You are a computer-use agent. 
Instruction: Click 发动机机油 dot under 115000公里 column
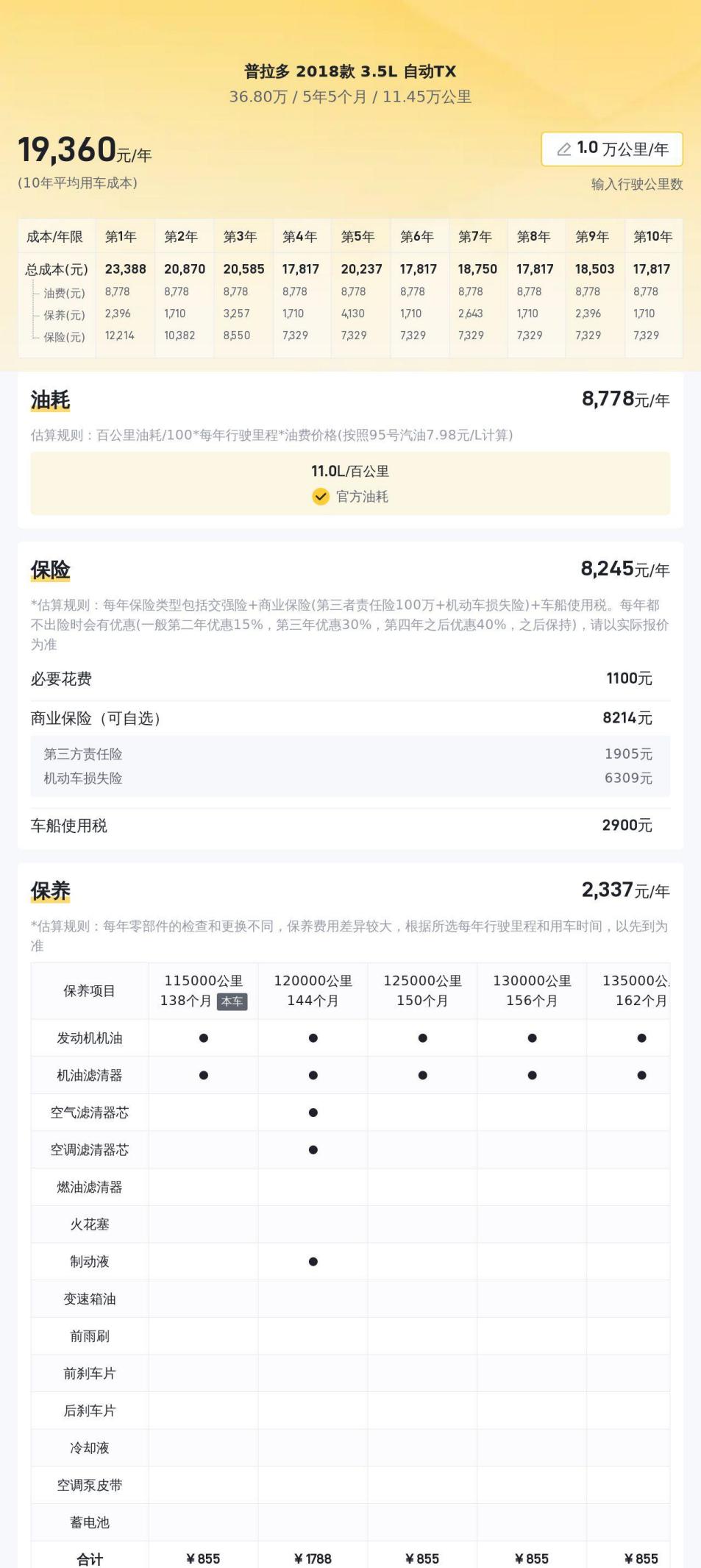pos(204,1038)
